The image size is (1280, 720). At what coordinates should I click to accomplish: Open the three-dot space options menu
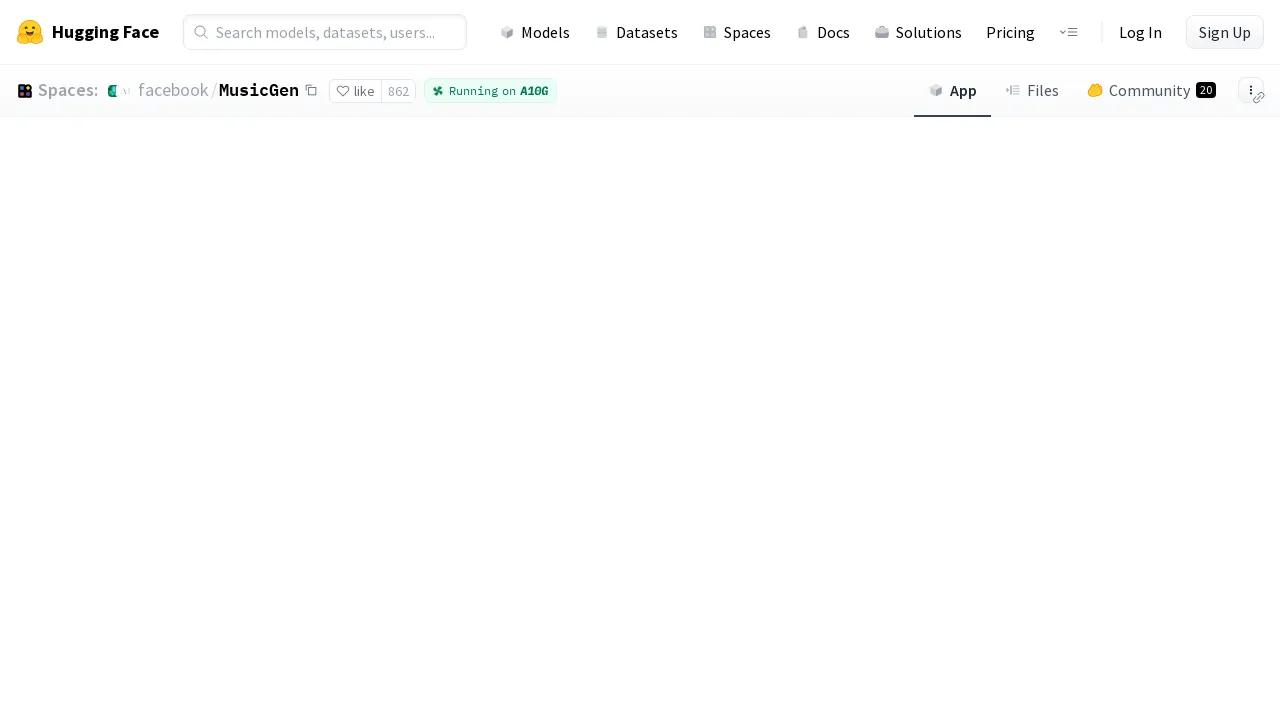1251,90
